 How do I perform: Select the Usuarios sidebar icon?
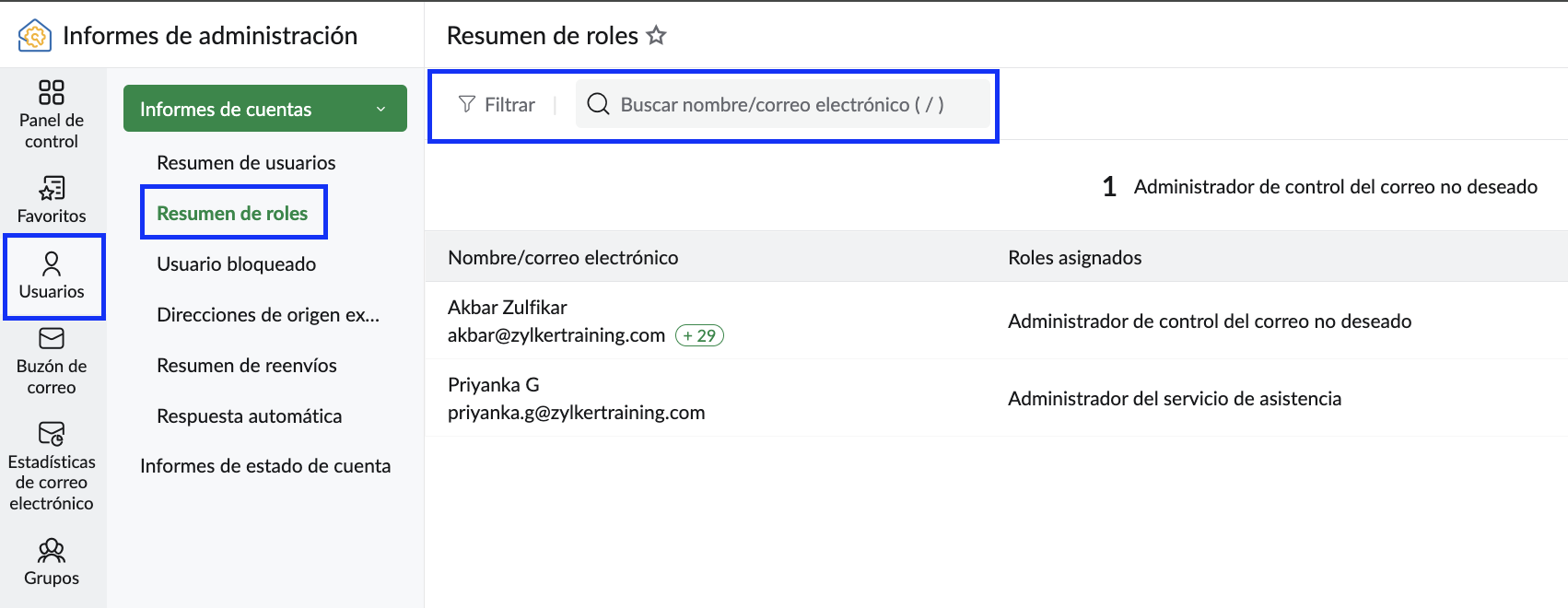tap(52, 276)
